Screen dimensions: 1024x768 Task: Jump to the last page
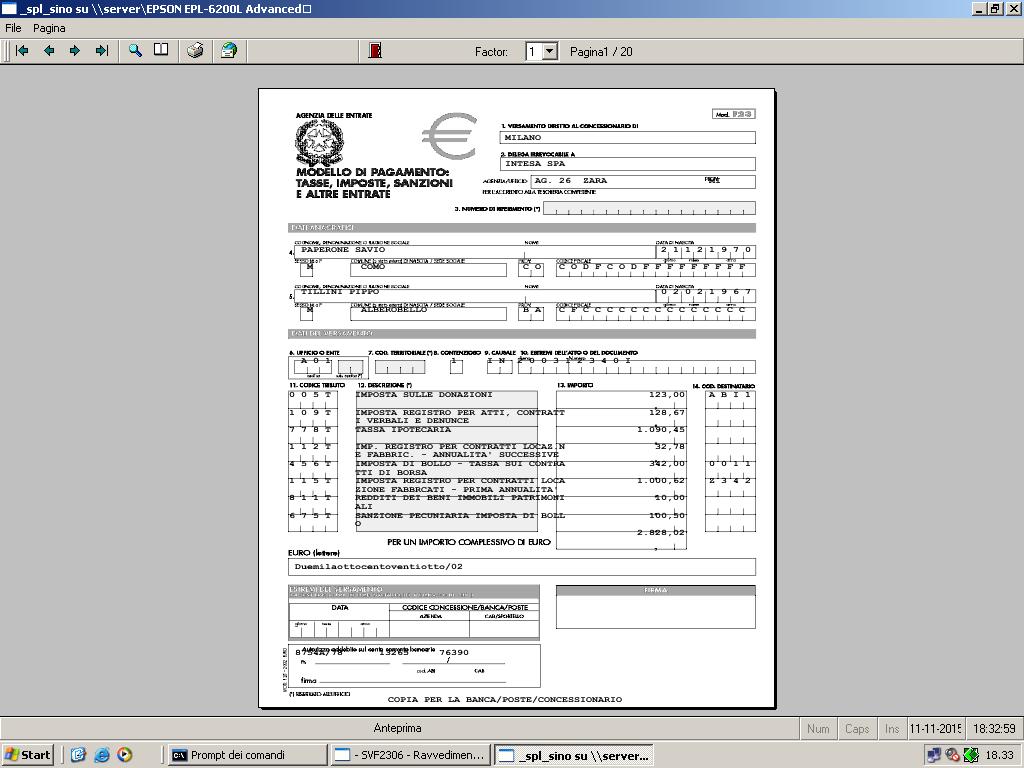tap(102, 51)
